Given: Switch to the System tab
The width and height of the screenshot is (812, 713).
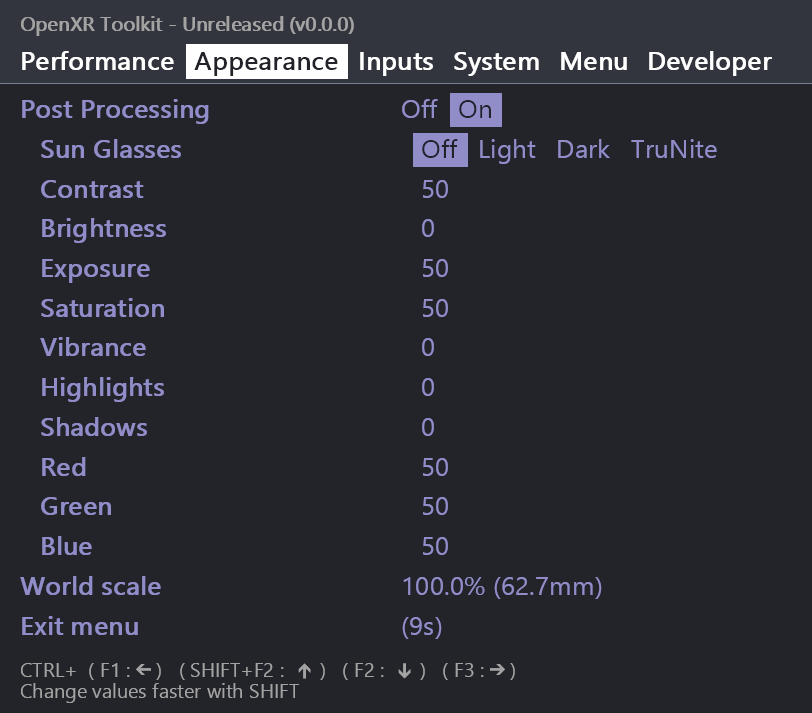Looking at the screenshot, I should 496,61.
